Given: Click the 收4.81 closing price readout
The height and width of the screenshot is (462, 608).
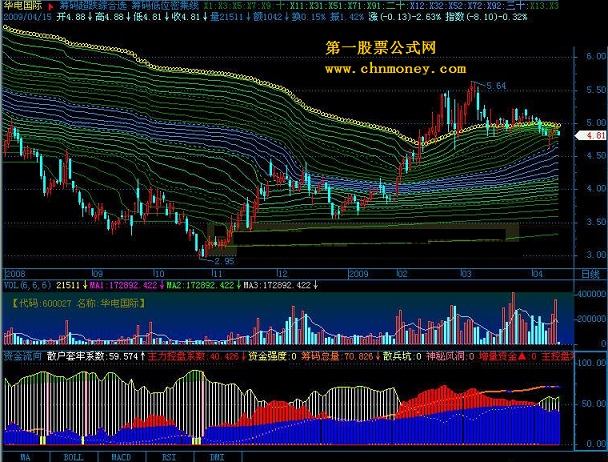Looking at the screenshot, I should coord(186,17).
